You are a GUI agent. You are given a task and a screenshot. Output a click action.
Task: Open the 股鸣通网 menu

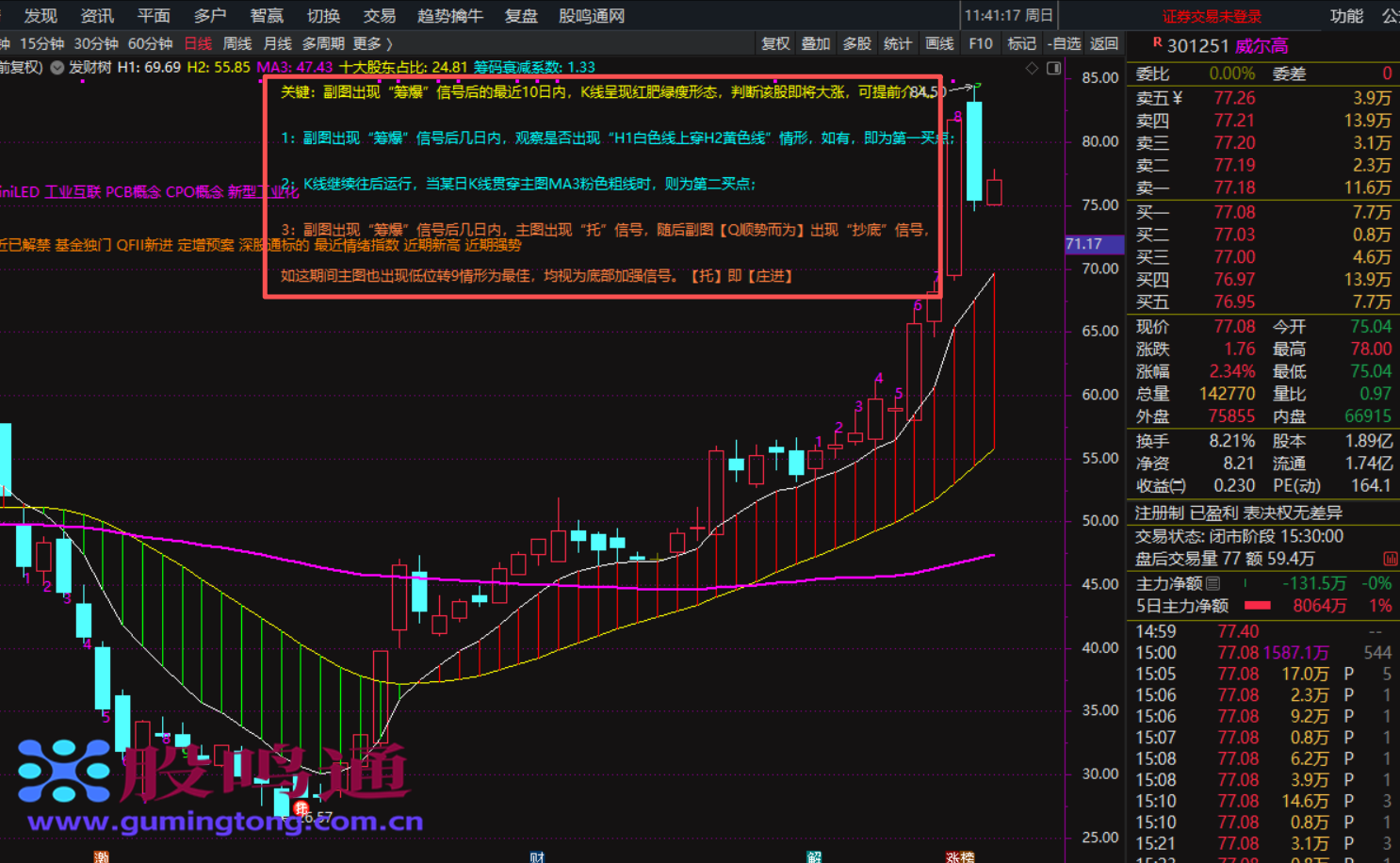click(x=592, y=15)
